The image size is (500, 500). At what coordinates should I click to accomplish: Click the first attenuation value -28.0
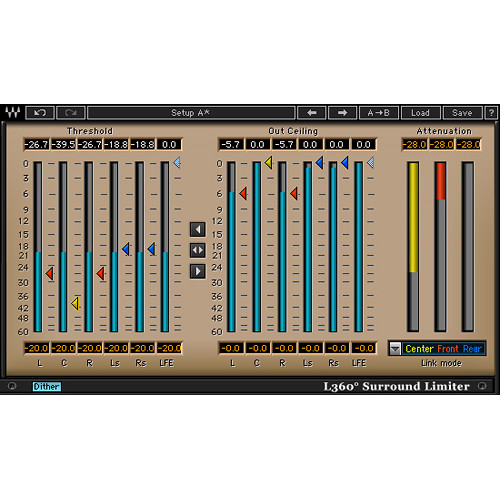[x=414, y=144]
